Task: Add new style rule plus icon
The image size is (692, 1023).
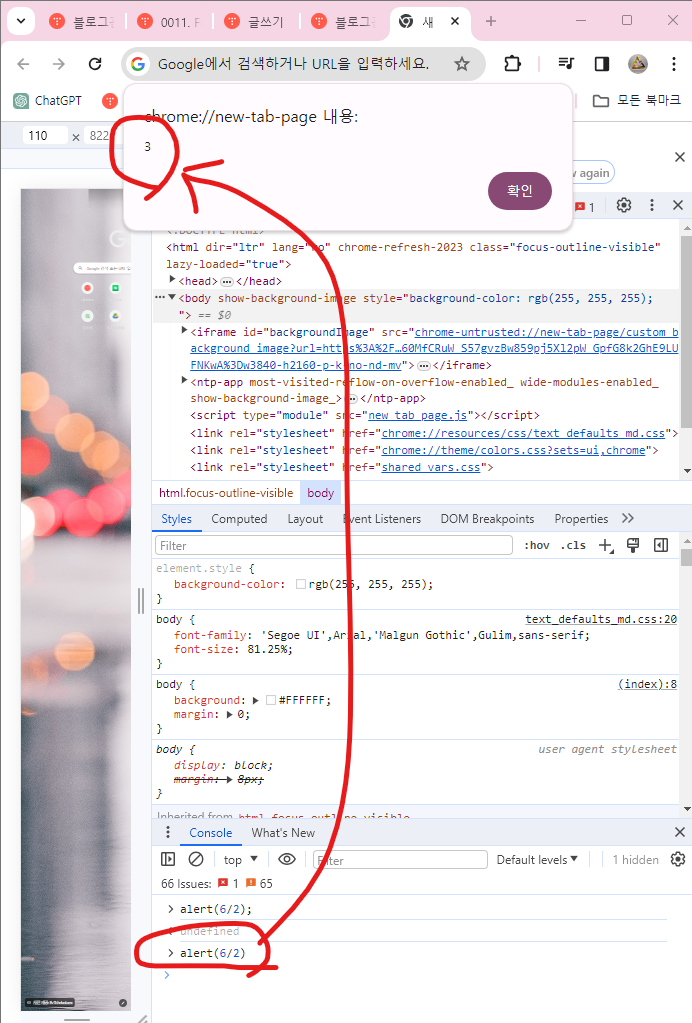Action: pyautogui.click(x=606, y=545)
